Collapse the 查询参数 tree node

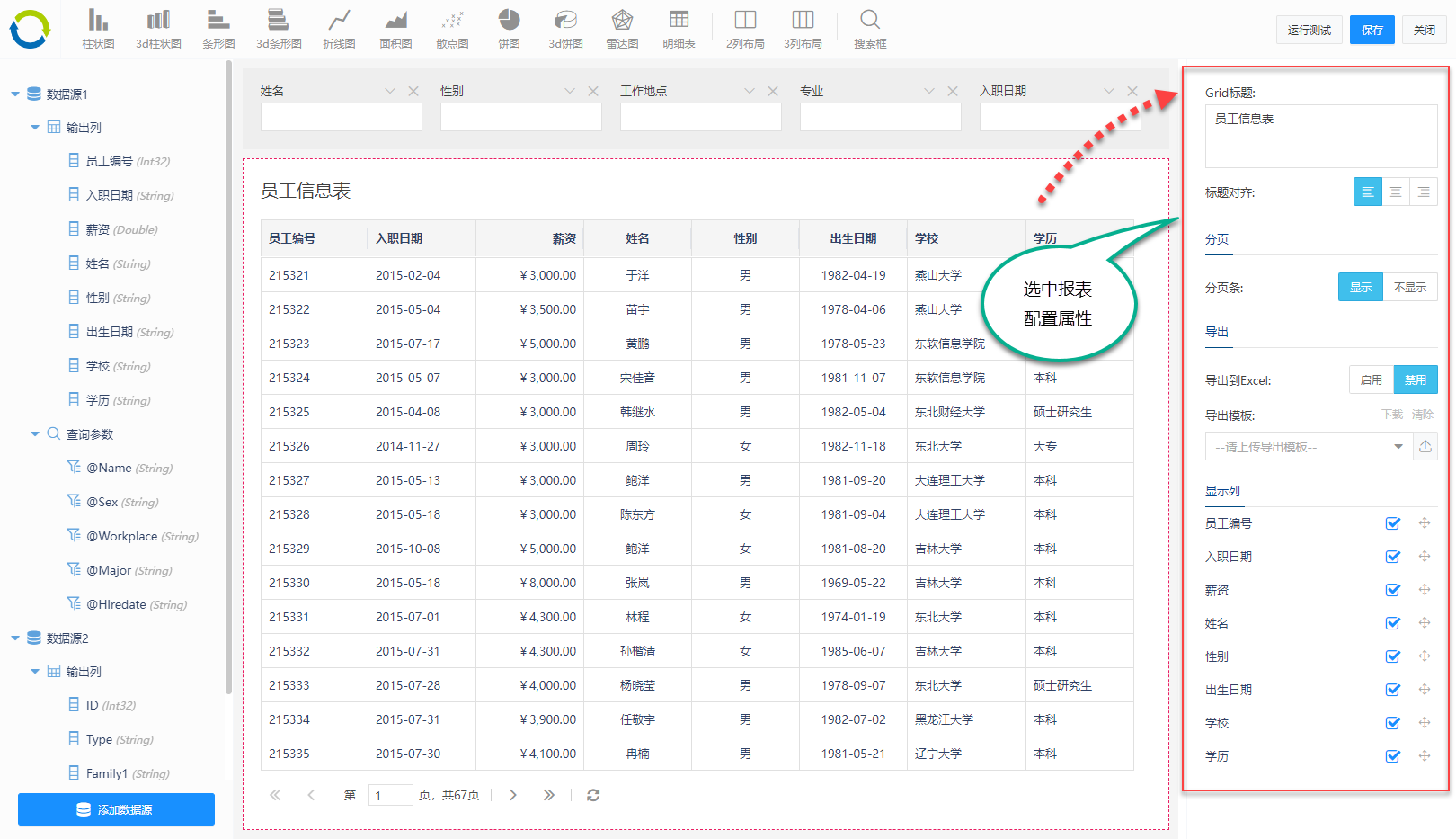click(35, 433)
